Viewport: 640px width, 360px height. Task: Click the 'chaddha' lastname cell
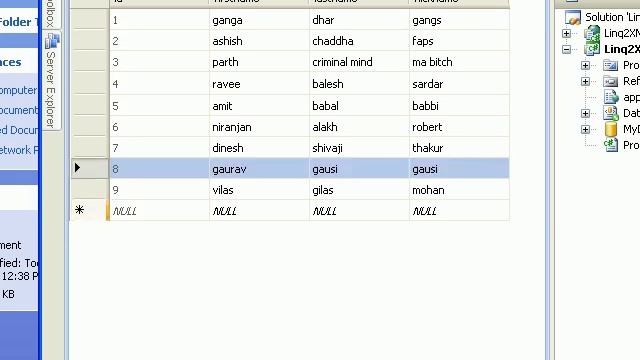tap(359, 41)
